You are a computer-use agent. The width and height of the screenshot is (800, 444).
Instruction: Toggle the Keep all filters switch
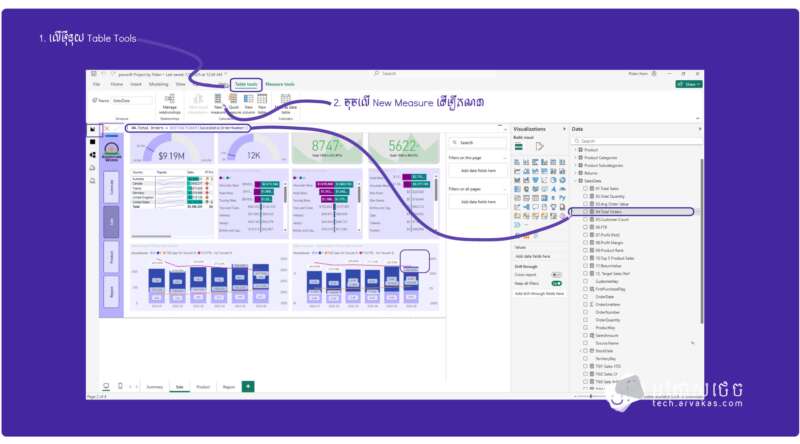[556, 283]
